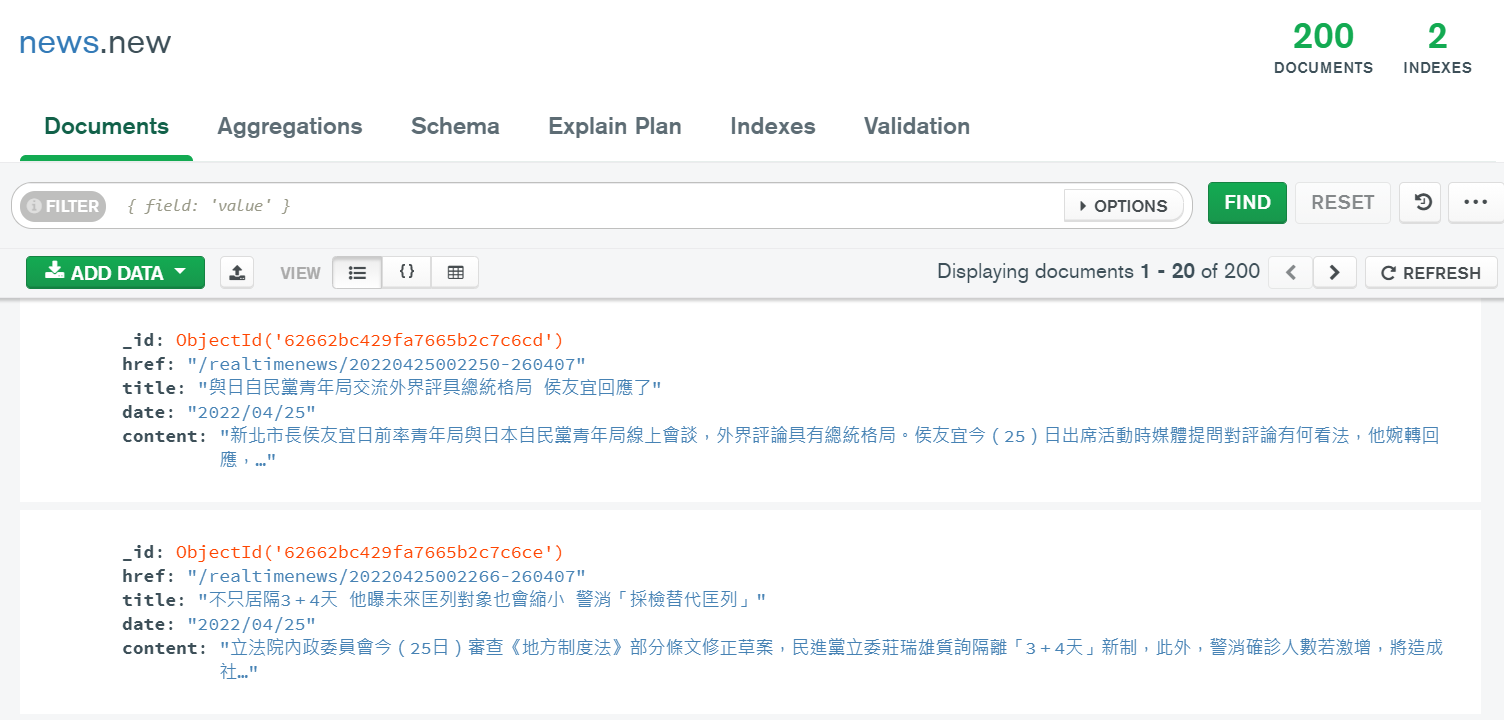This screenshot has width=1504, height=720.
Task: Open the Indexes tab
Action: click(772, 126)
